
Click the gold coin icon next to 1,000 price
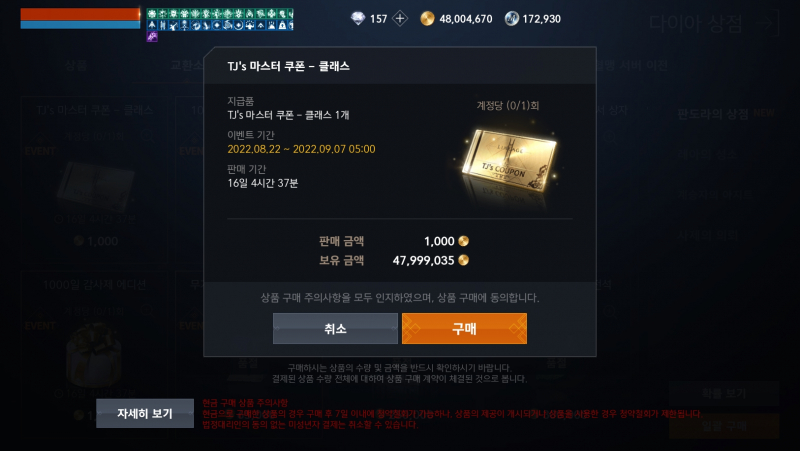coord(463,241)
